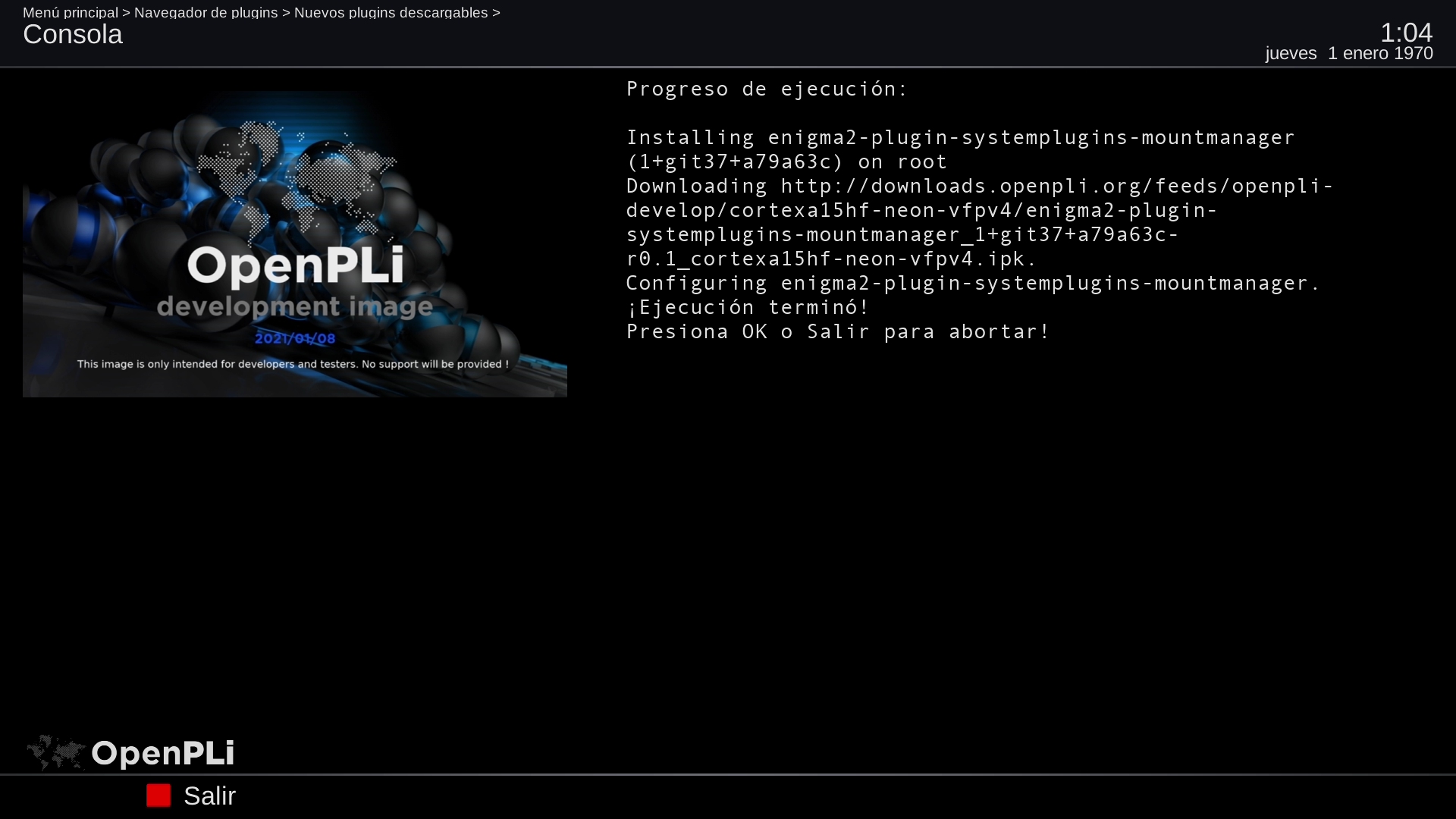Click the developers and testers disclaimer text

[293, 364]
